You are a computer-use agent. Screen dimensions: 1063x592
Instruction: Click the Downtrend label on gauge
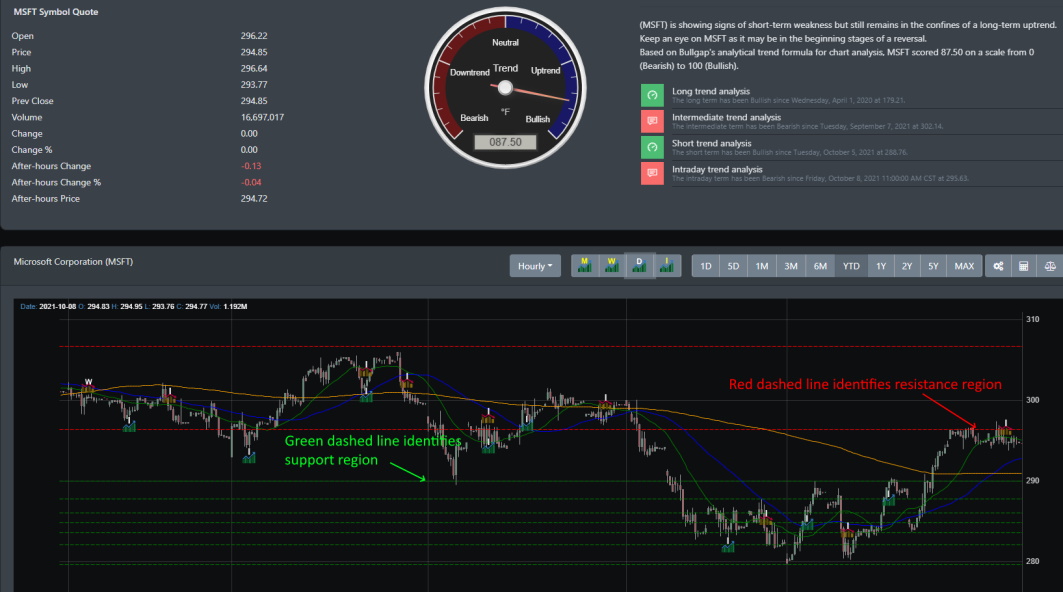coord(469,72)
